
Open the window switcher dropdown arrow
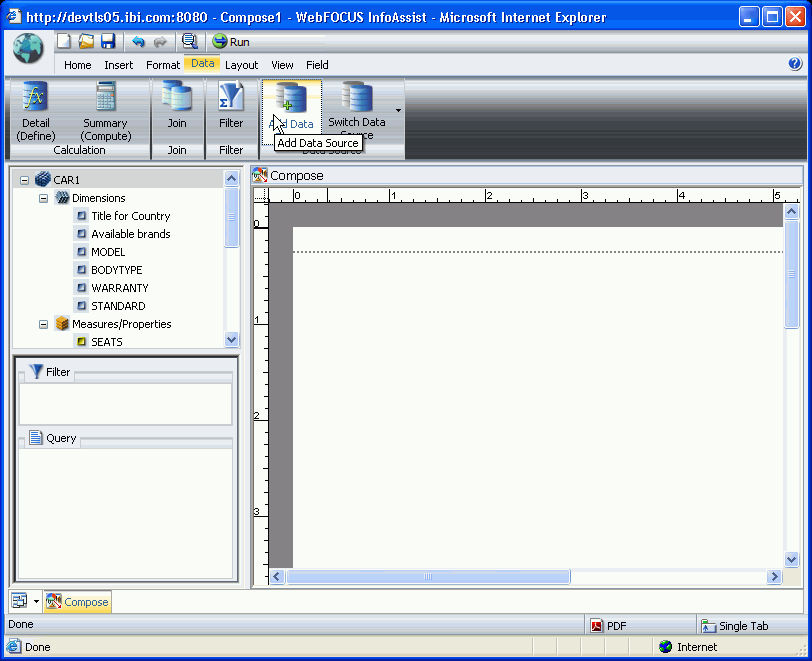point(36,601)
